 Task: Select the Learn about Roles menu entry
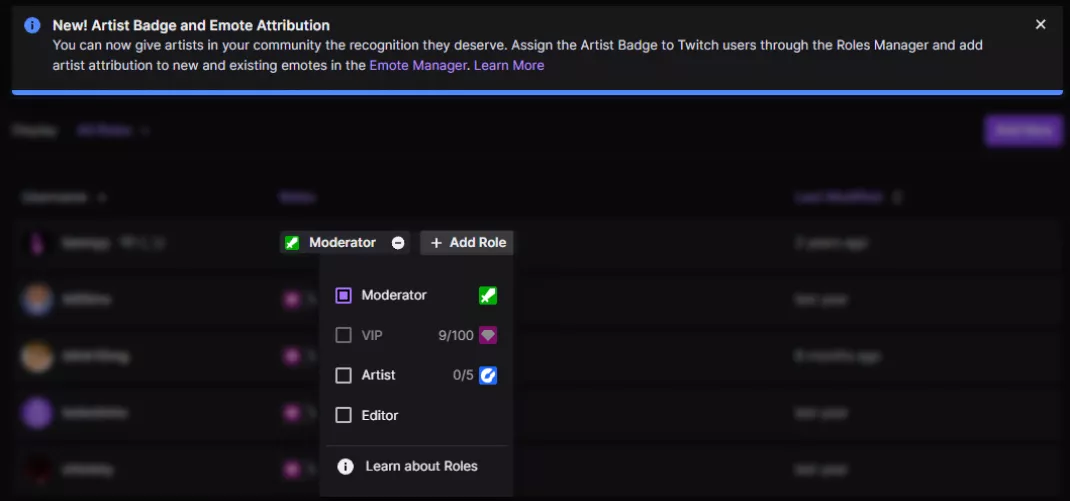[x=421, y=466]
